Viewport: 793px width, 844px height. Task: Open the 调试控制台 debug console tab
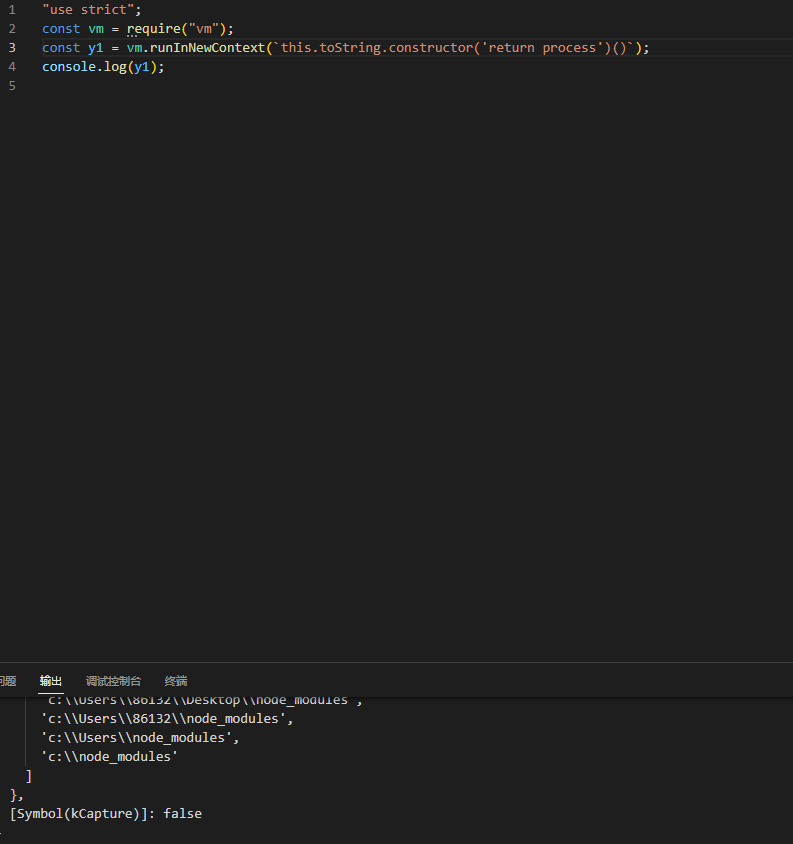[x=113, y=681]
